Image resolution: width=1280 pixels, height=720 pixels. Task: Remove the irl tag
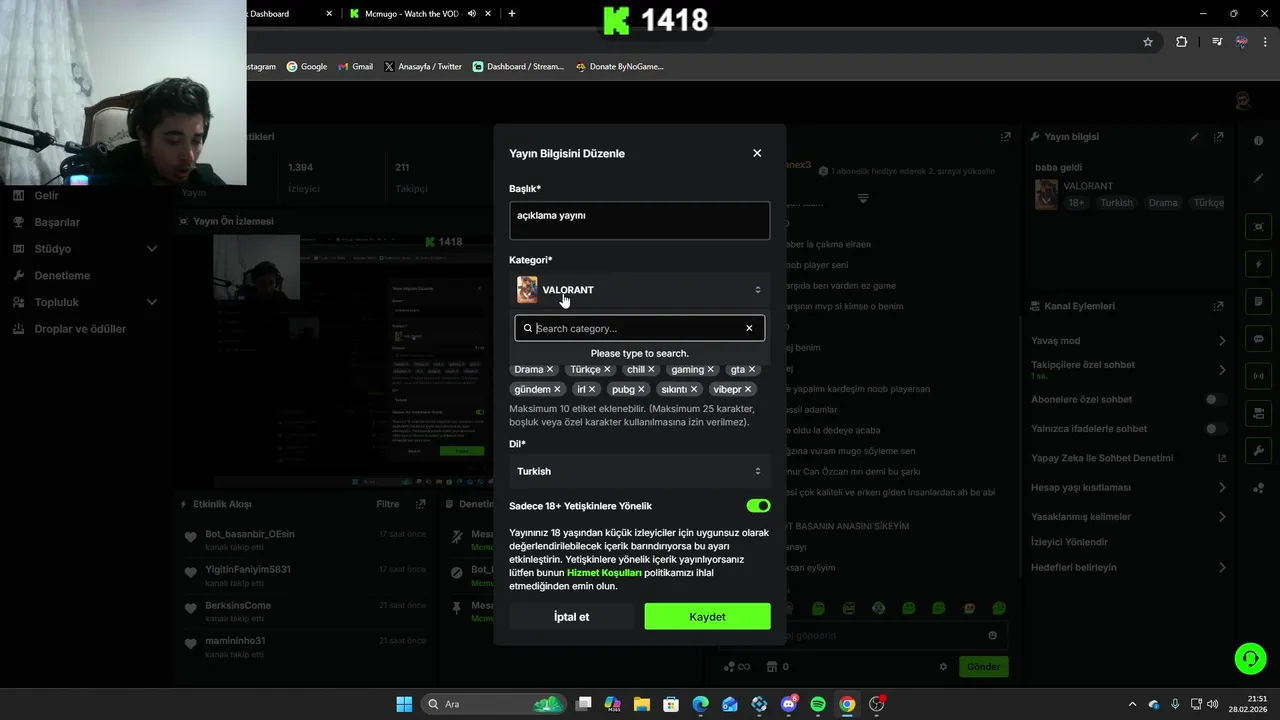pyautogui.click(x=592, y=389)
